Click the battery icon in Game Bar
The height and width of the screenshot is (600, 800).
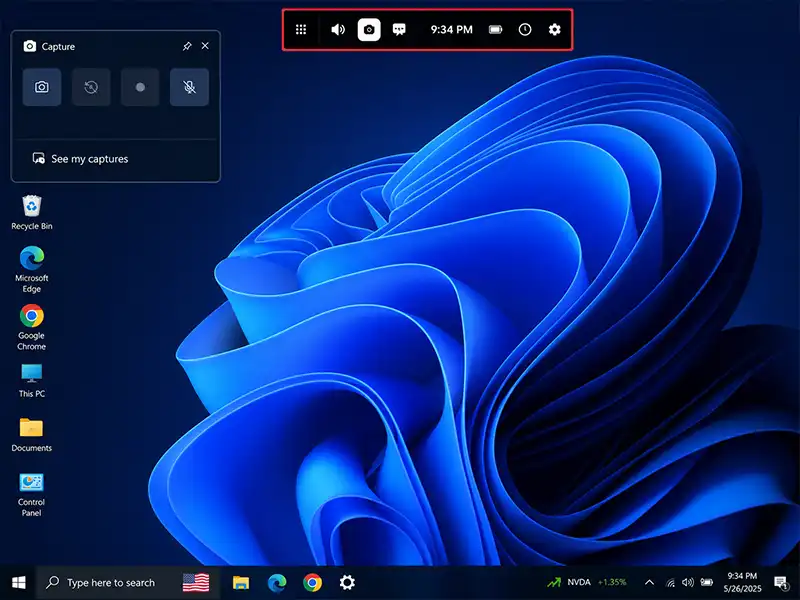(495, 30)
